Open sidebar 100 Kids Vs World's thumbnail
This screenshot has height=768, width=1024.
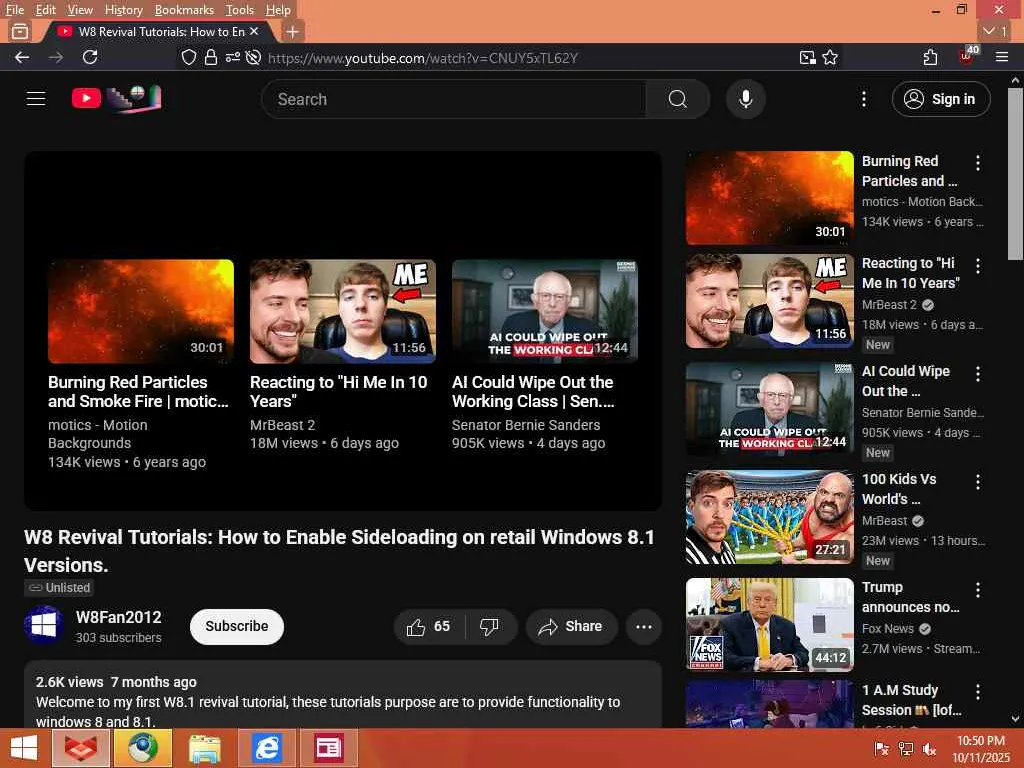point(769,517)
